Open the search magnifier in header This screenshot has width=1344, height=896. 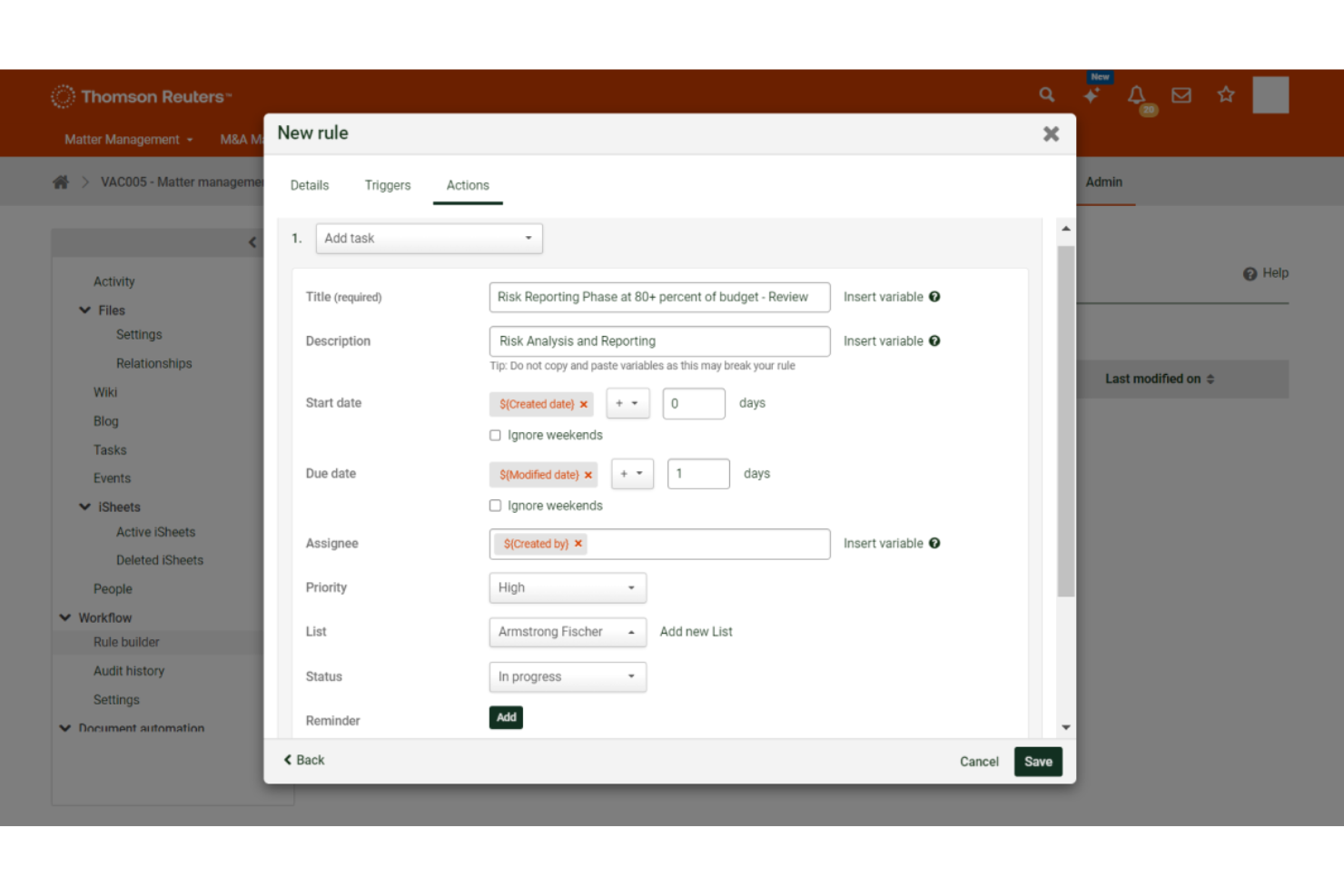point(1047,94)
